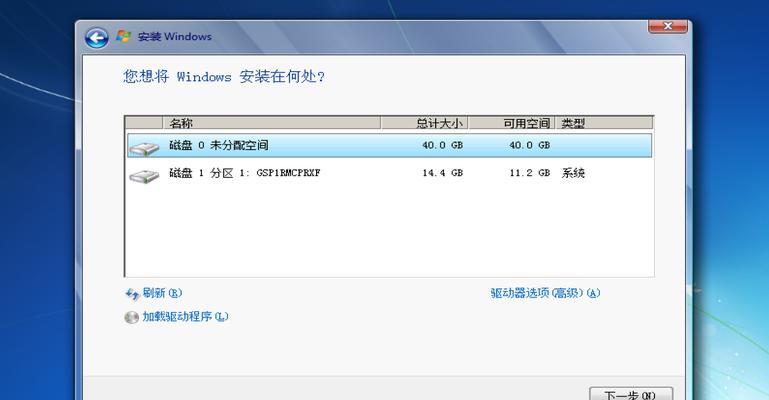
Task: Click the disk icon for 磁盘 1
Action: pyautogui.click(x=144, y=175)
